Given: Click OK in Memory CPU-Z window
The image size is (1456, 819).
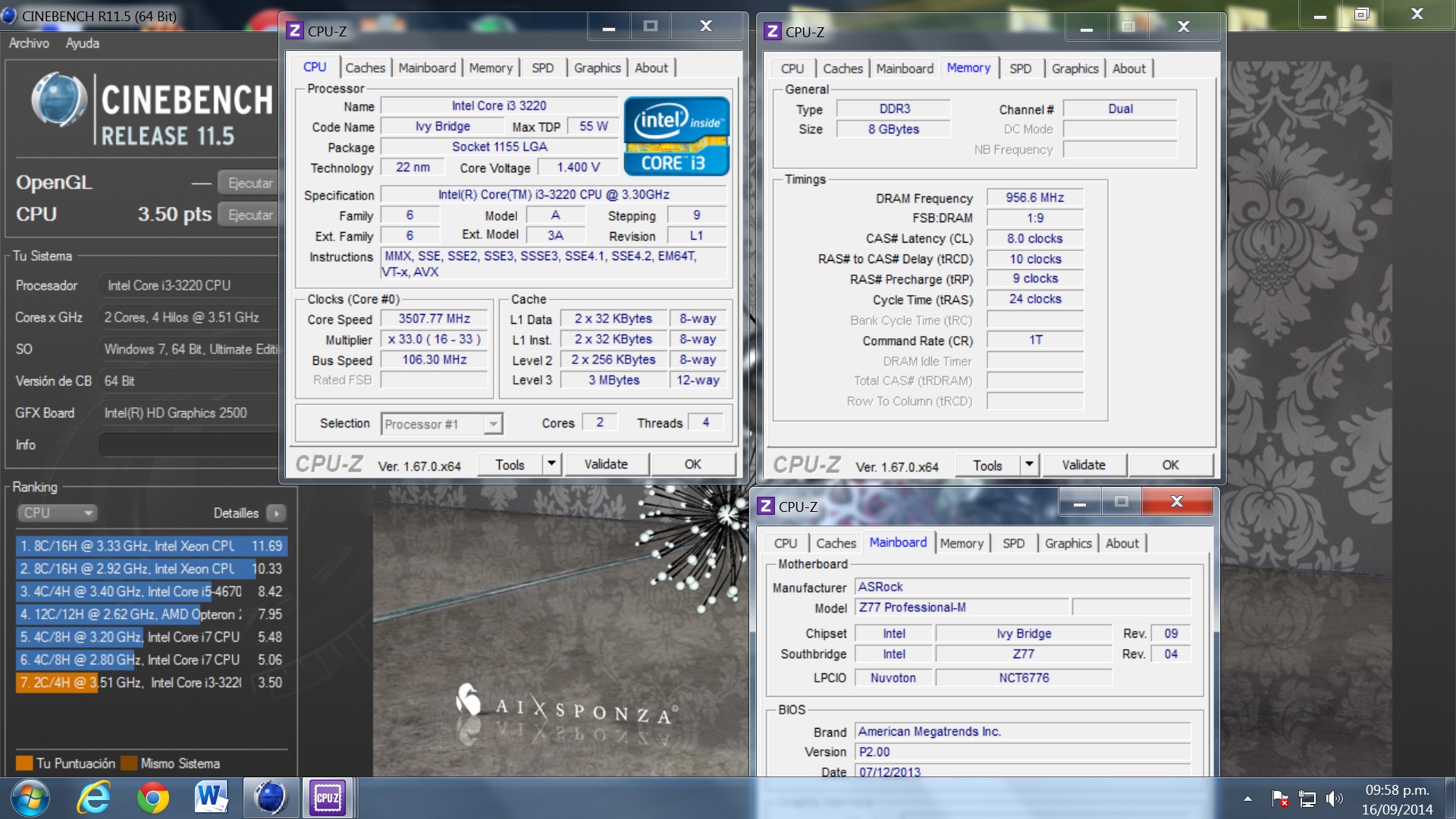Looking at the screenshot, I should 1171,466.
